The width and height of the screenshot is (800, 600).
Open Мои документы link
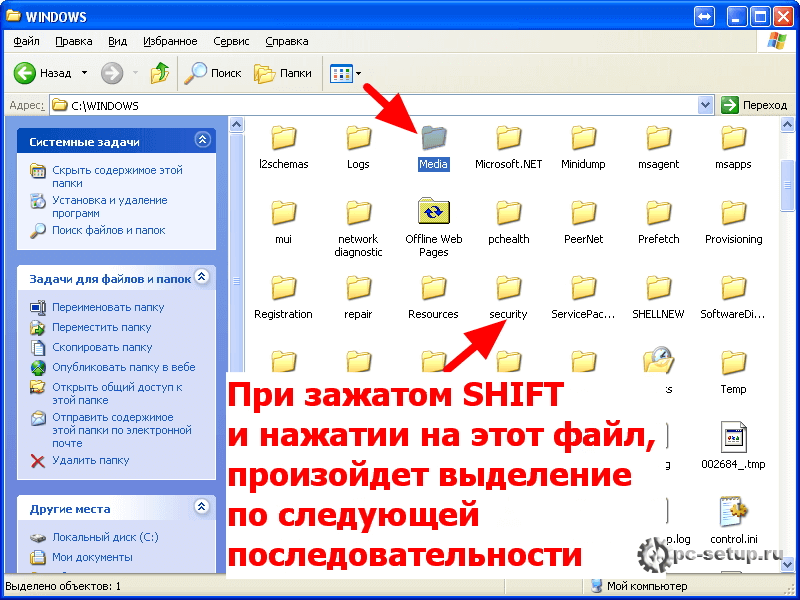pyautogui.click(x=92, y=557)
